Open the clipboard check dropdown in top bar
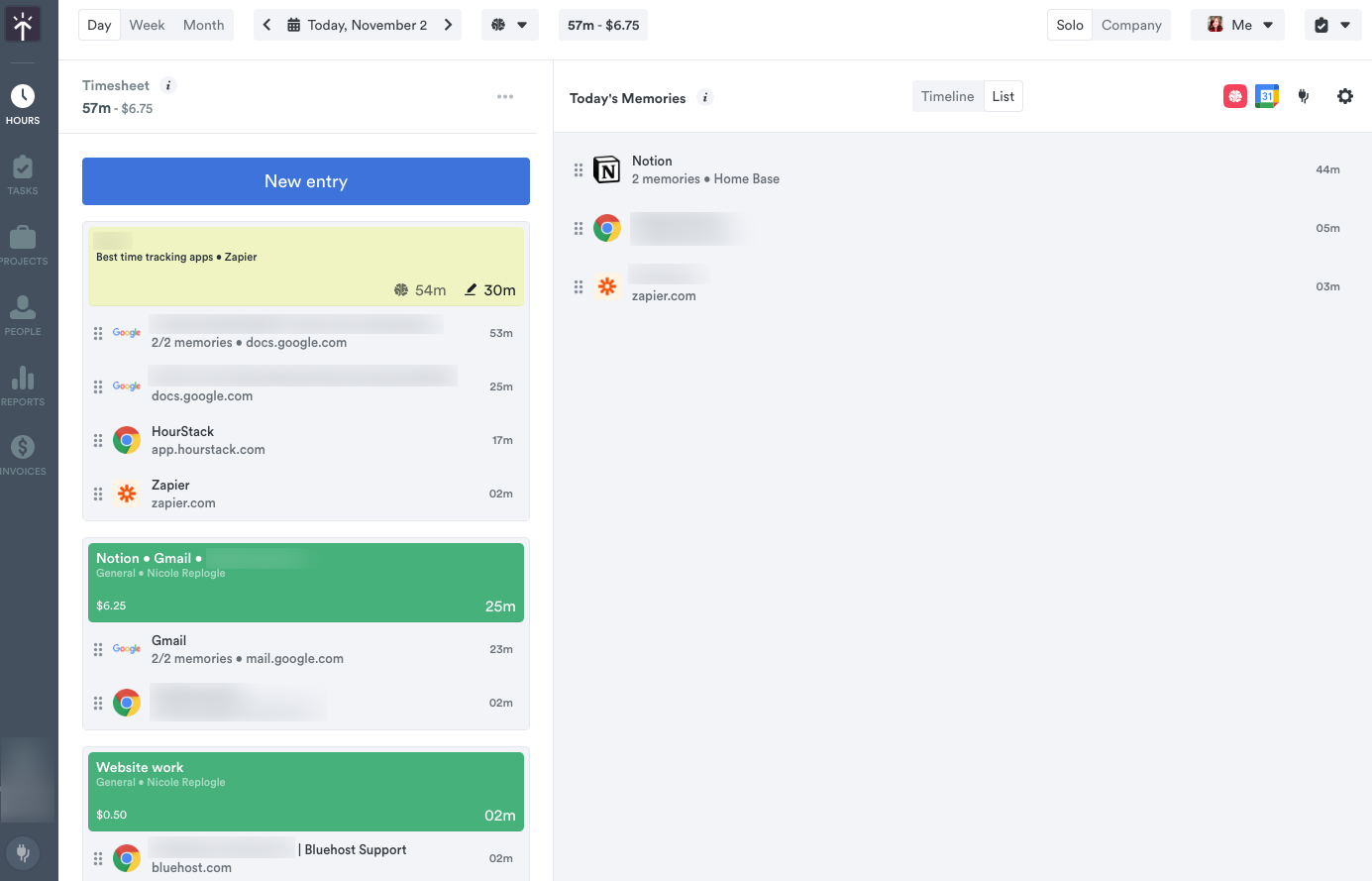The width and height of the screenshot is (1372, 881). point(1333,25)
